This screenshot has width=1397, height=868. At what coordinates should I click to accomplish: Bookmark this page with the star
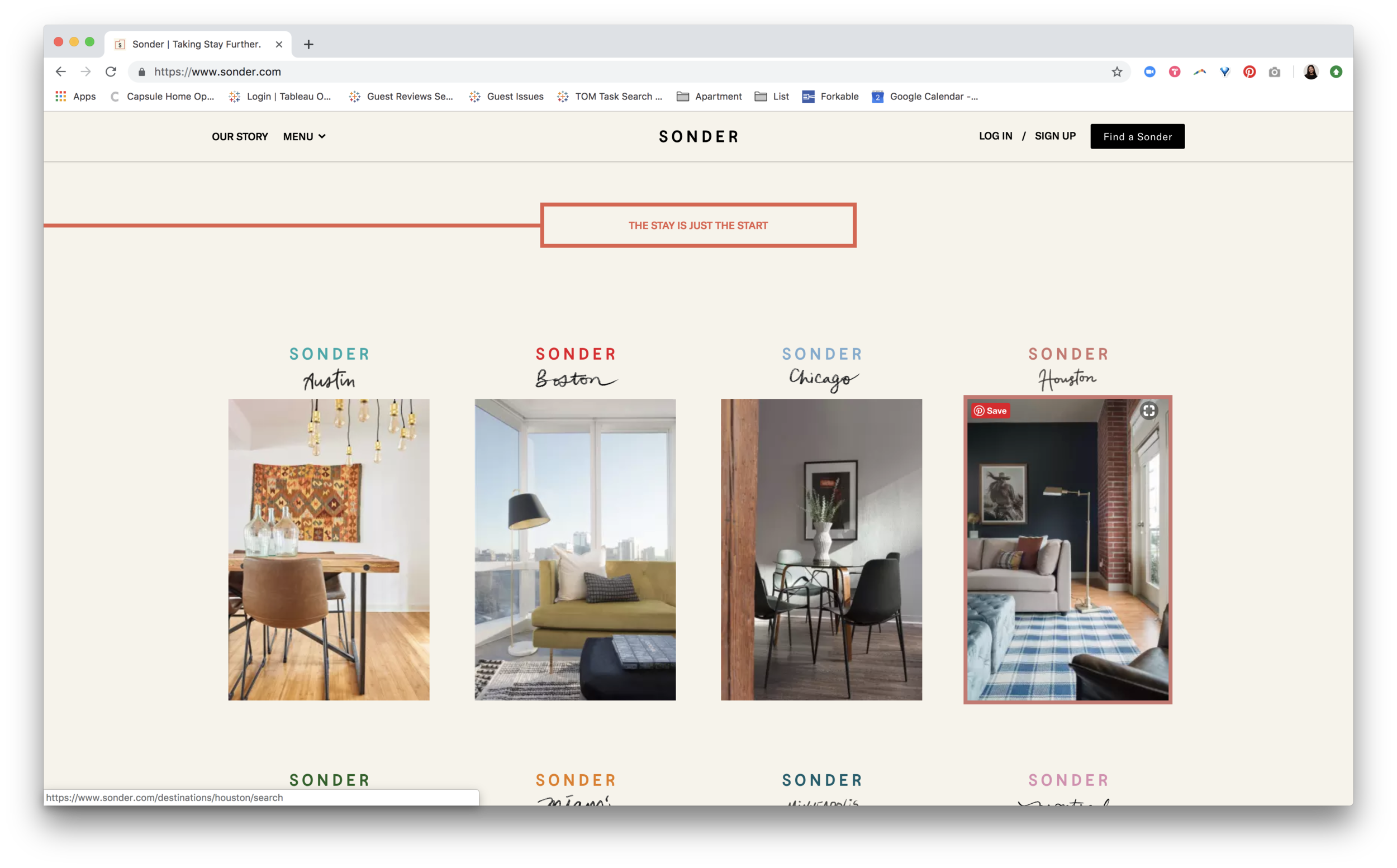[1116, 71]
